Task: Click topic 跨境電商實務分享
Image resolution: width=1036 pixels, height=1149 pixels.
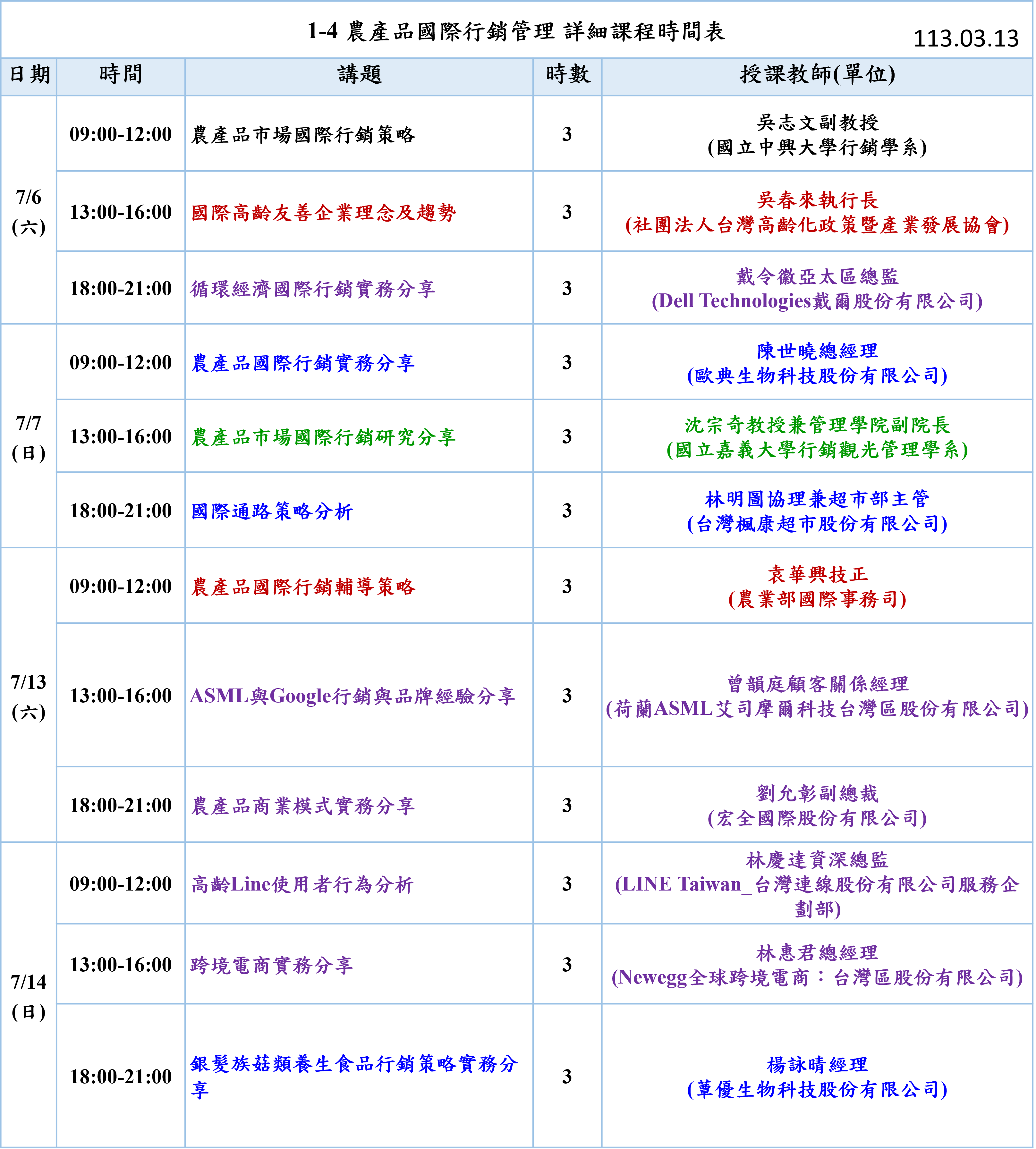Action: tap(272, 965)
